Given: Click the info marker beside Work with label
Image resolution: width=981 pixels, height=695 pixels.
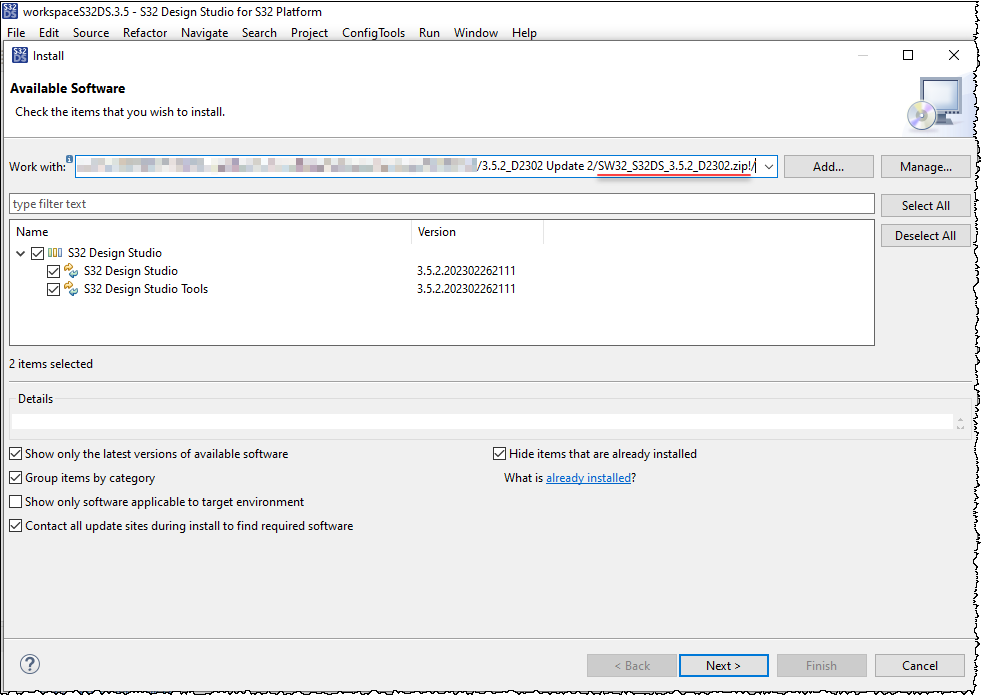Looking at the screenshot, I should [69, 159].
